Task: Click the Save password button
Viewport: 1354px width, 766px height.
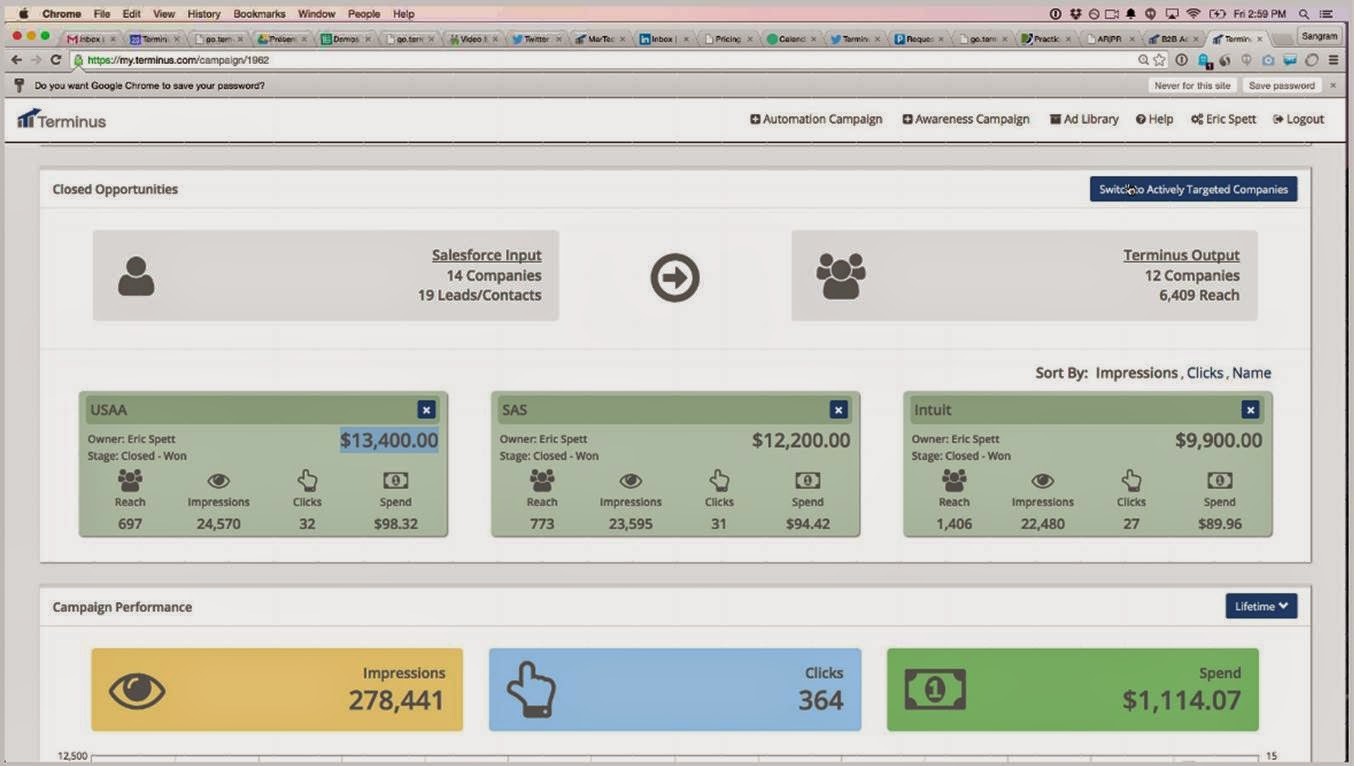Action: point(1281,86)
